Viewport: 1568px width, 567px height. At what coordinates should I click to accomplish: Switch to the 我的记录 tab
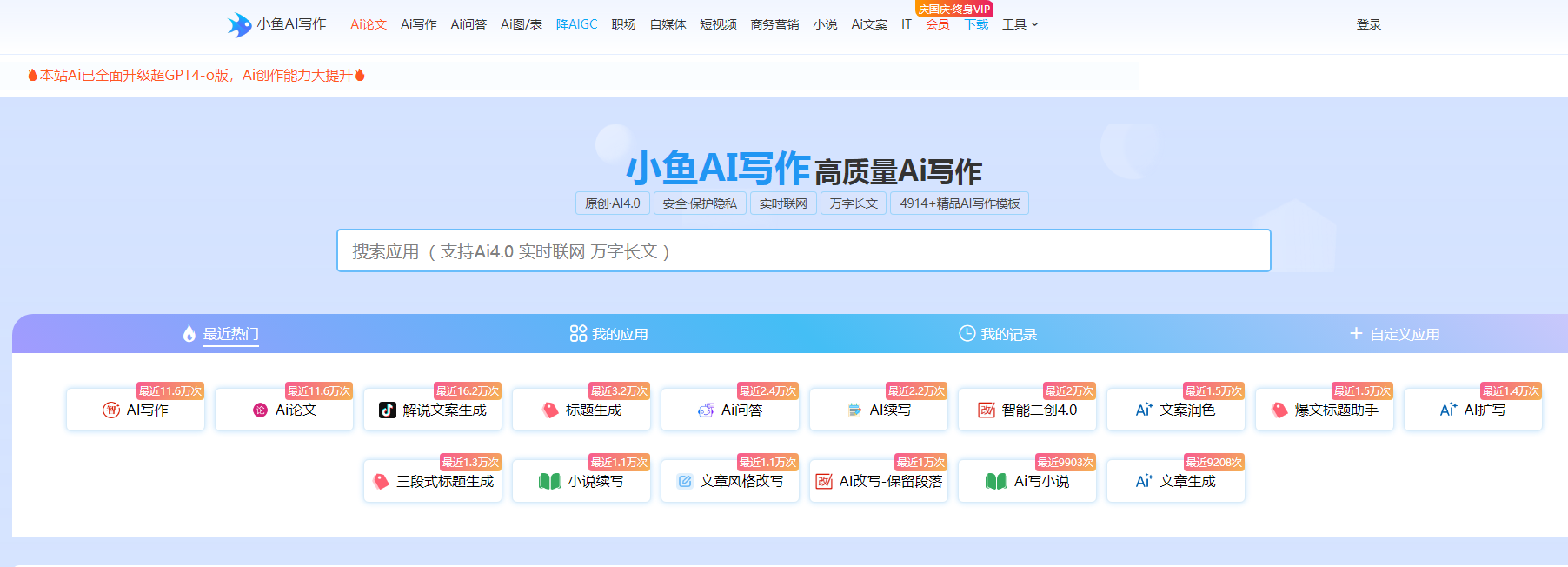point(998,334)
